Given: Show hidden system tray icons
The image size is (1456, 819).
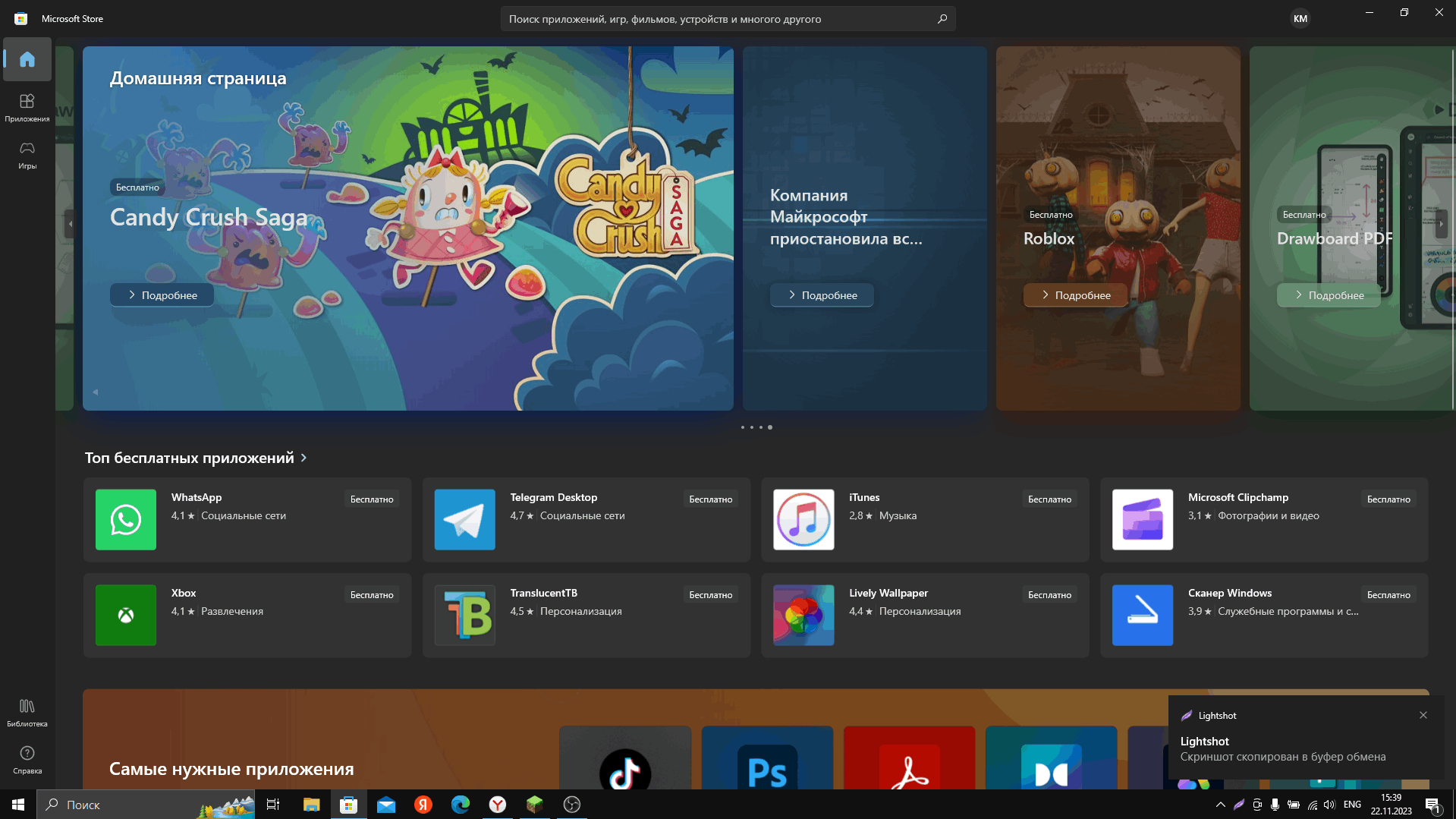Looking at the screenshot, I should point(1220,805).
